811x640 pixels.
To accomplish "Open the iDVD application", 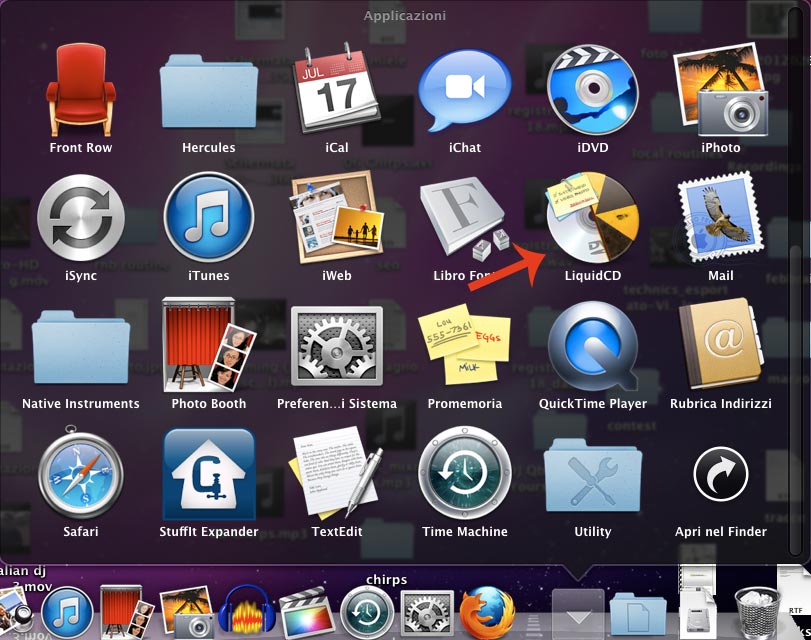I will (x=593, y=90).
